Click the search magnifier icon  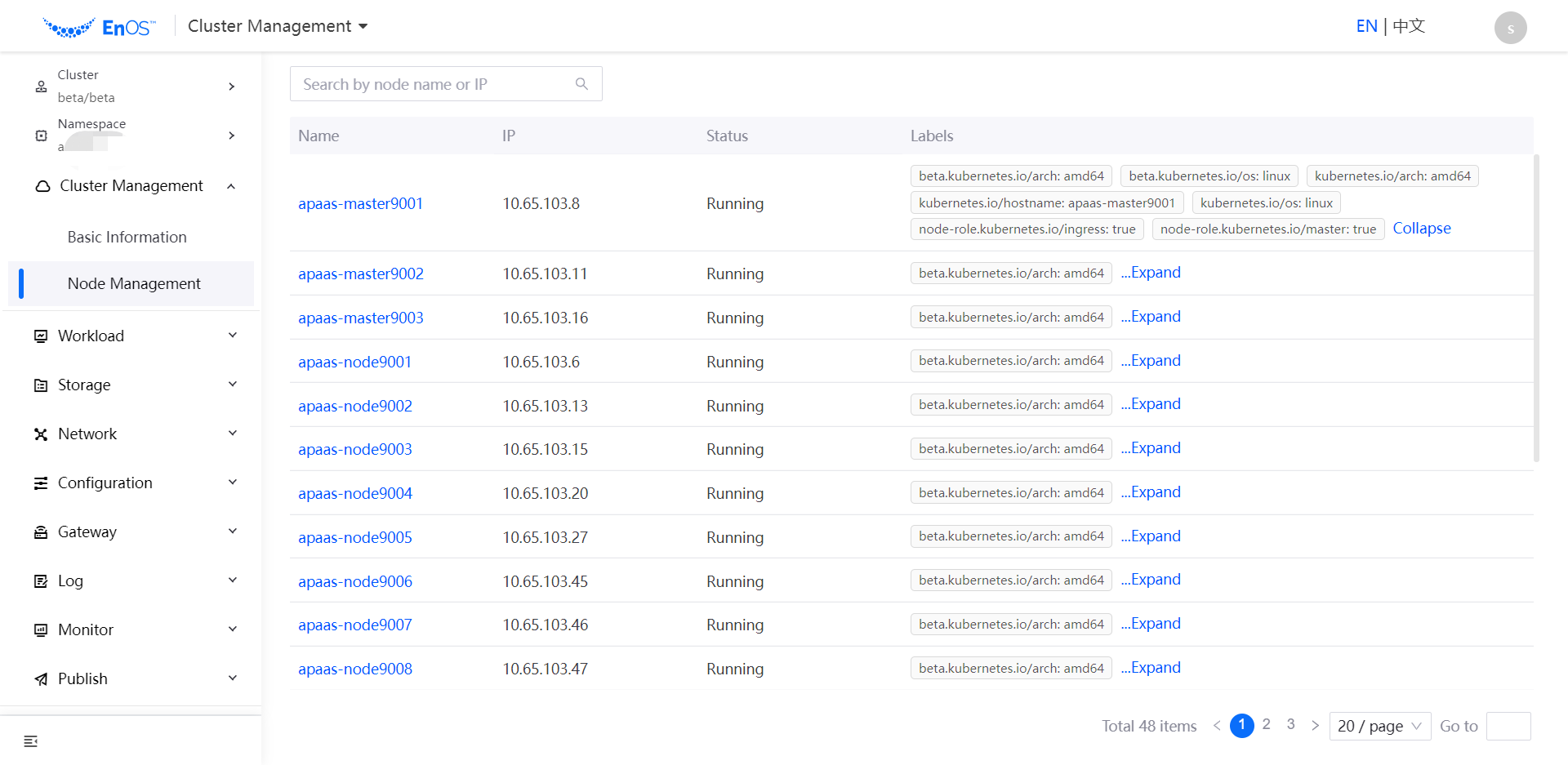581,83
